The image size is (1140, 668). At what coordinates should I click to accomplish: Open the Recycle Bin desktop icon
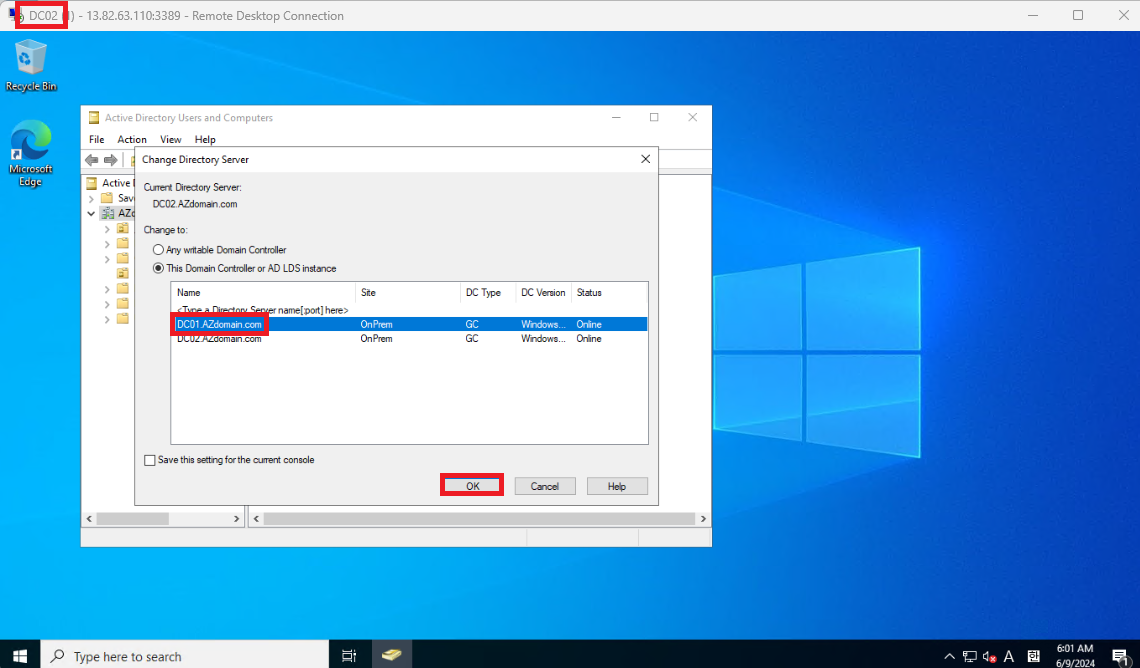[31, 65]
